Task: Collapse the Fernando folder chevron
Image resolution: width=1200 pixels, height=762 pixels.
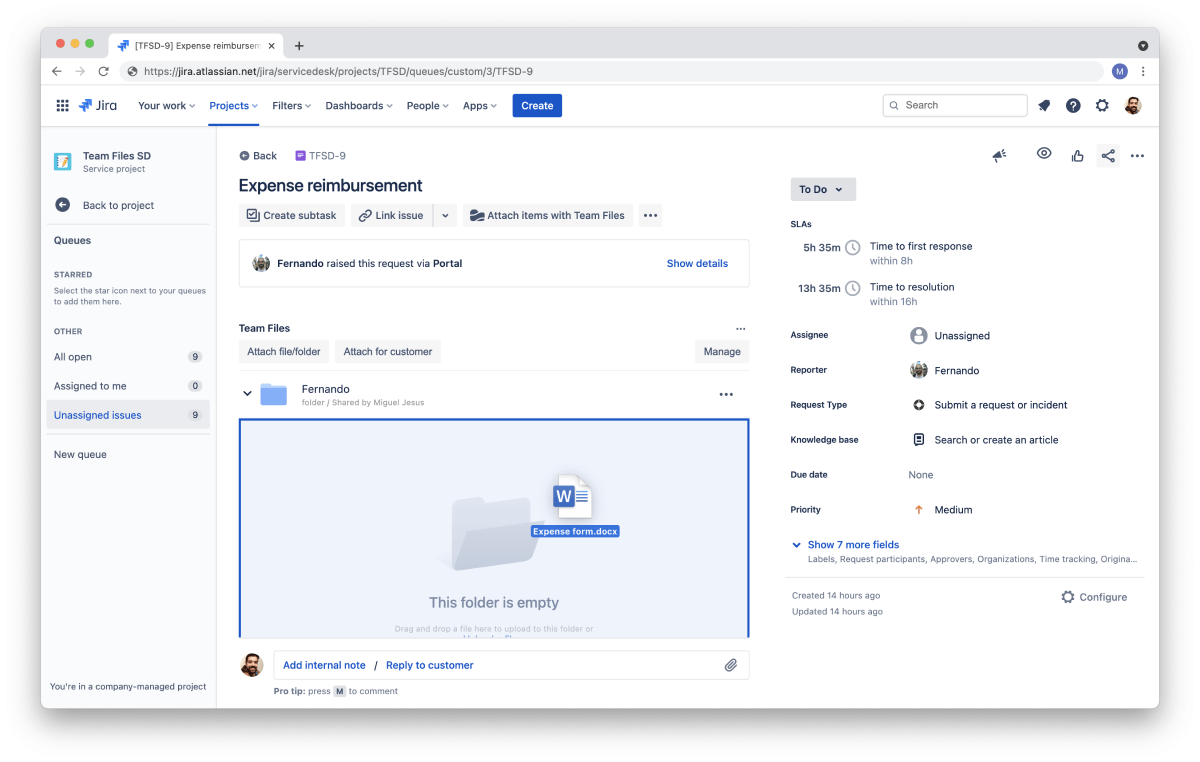Action: coord(248,394)
